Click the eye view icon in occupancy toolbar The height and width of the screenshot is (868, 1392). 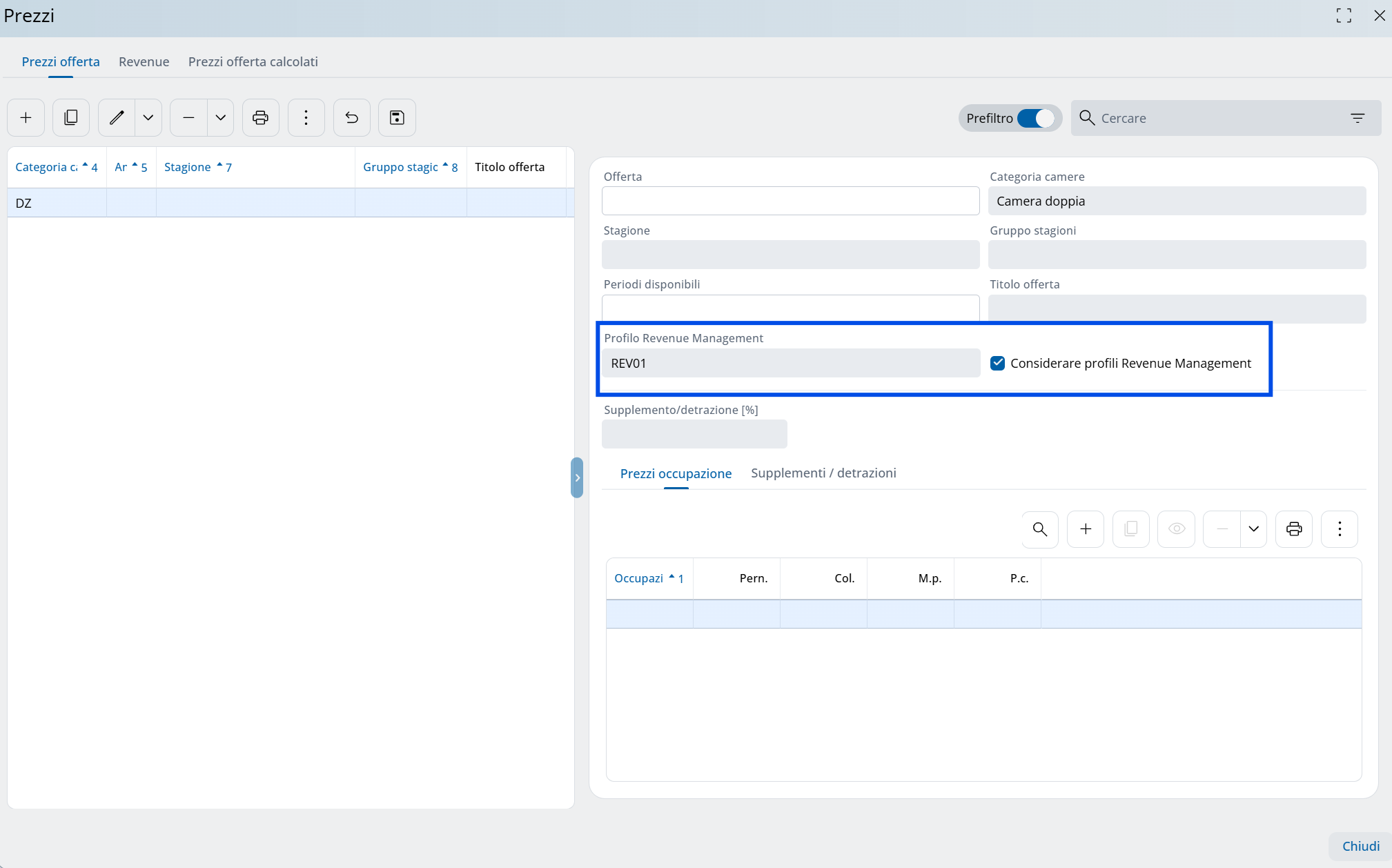pyautogui.click(x=1177, y=529)
